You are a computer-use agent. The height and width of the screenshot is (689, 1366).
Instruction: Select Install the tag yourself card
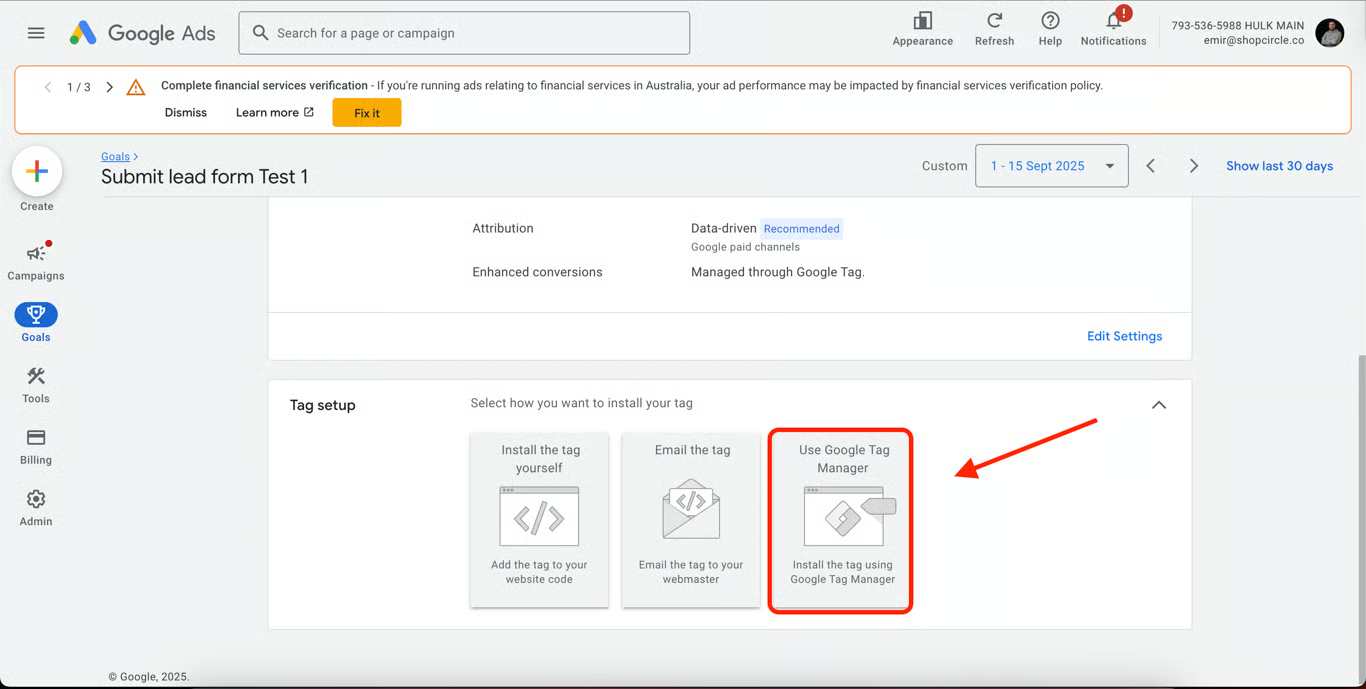pyautogui.click(x=539, y=519)
